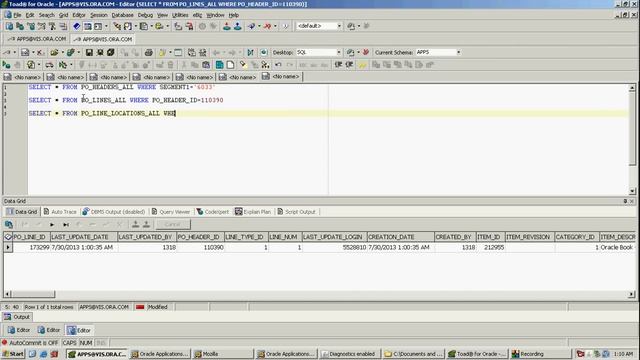Click the globe icon beside Desktop label
Screen dimensions: 640x360
coord(264,52)
